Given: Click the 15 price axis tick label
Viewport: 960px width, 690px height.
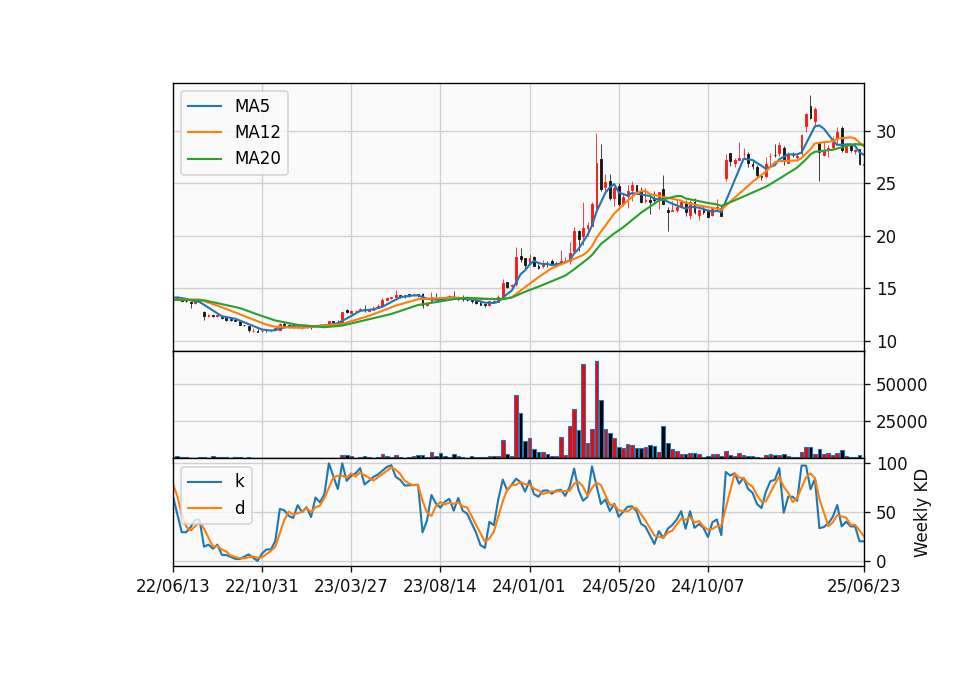Looking at the screenshot, I should 886,288.
